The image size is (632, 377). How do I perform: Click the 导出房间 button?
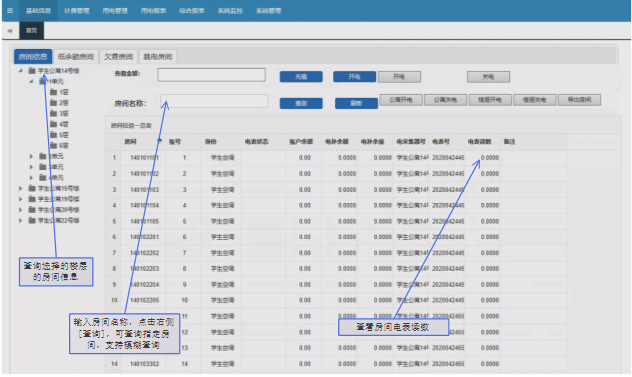[x=579, y=100]
